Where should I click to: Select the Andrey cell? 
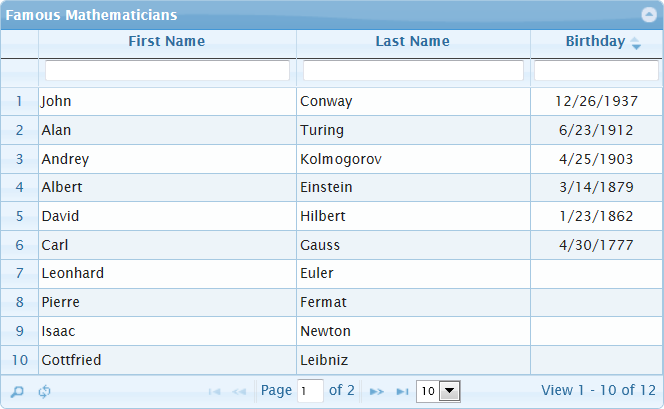(167, 159)
